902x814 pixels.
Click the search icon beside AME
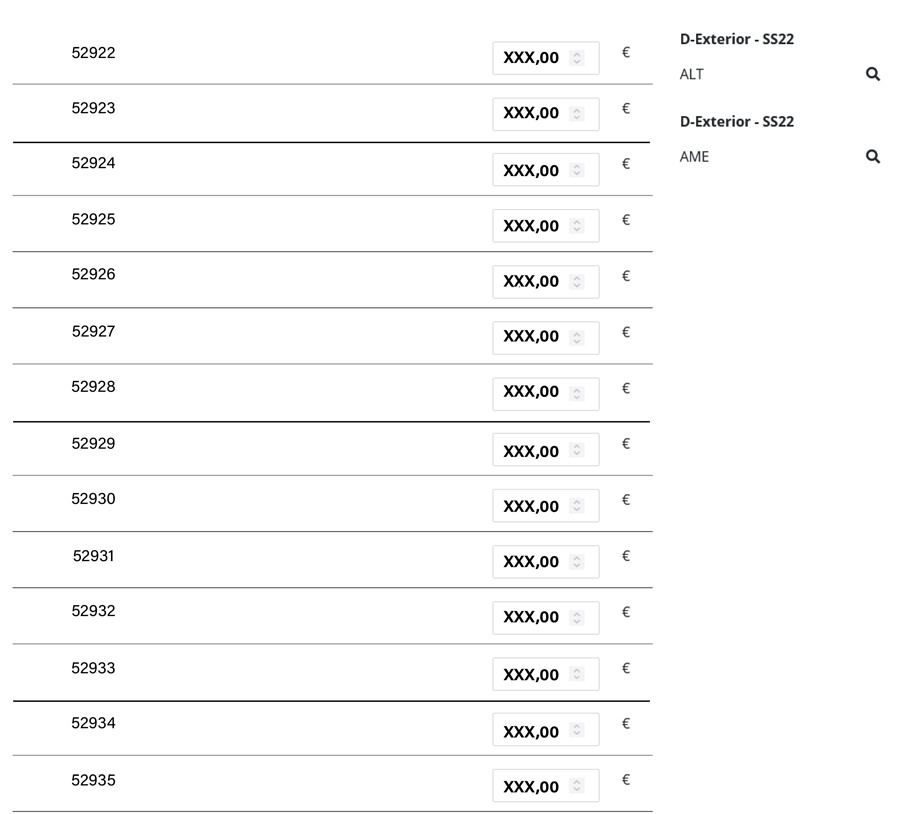click(x=872, y=156)
